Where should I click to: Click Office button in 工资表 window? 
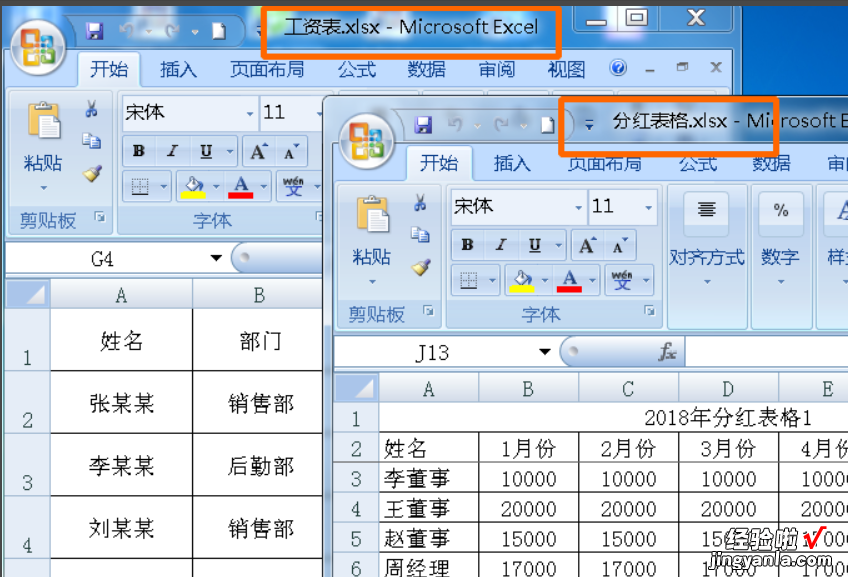38,48
